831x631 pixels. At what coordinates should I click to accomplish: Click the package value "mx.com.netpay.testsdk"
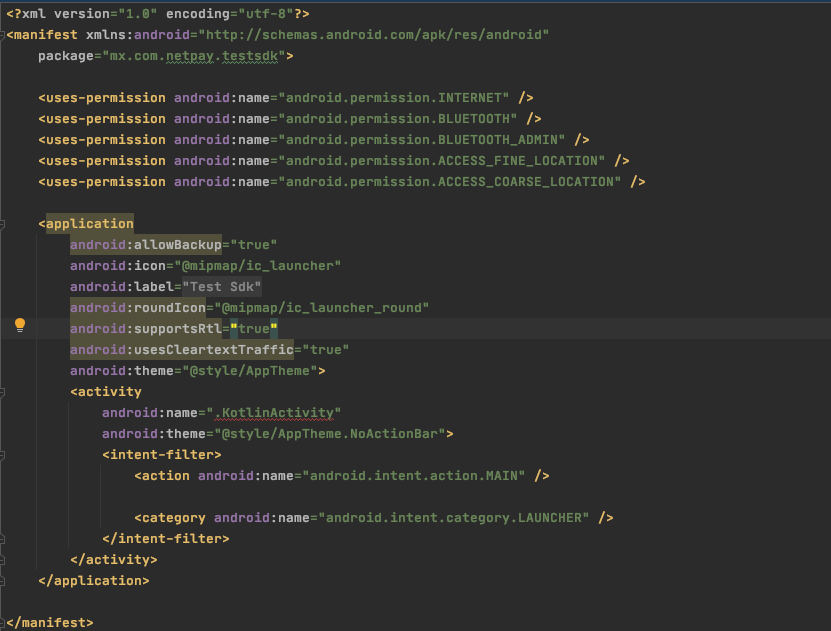point(194,56)
